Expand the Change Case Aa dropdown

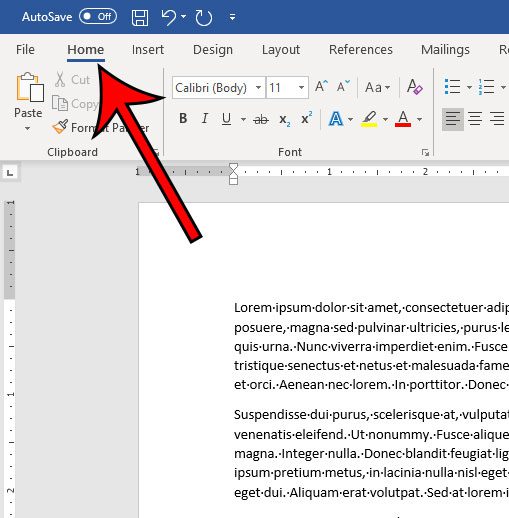coord(377,87)
